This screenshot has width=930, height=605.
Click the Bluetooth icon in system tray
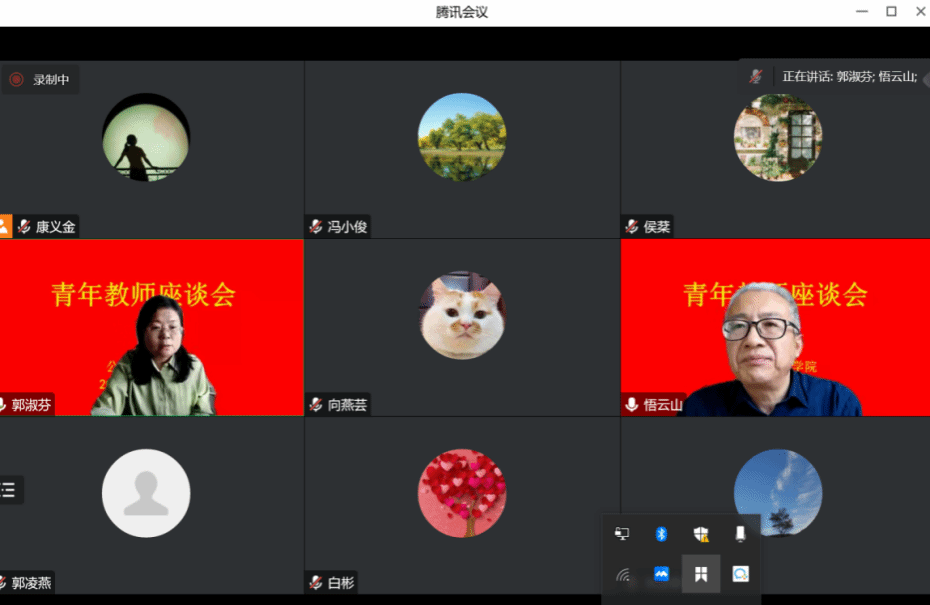[661, 534]
